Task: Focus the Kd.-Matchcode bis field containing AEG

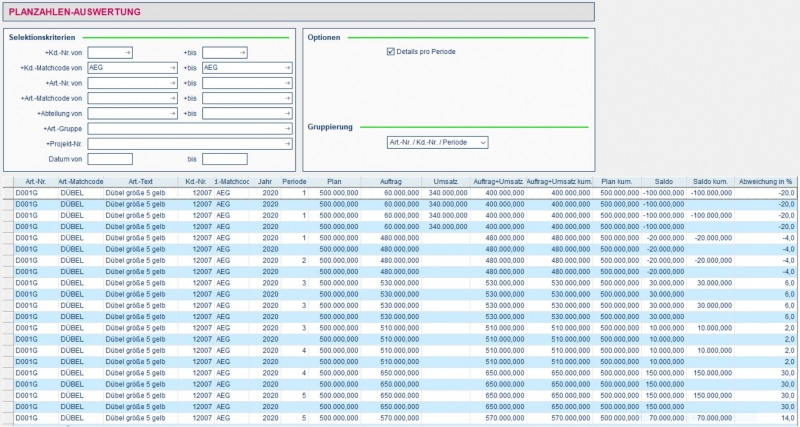Action: tap(240, 68)
